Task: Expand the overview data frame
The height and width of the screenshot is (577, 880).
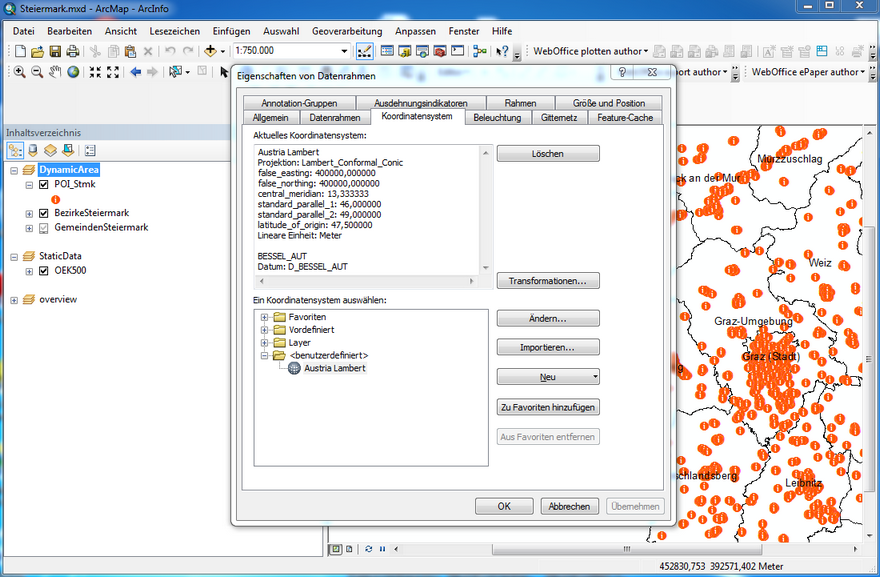Action: [x=14, y=299]
